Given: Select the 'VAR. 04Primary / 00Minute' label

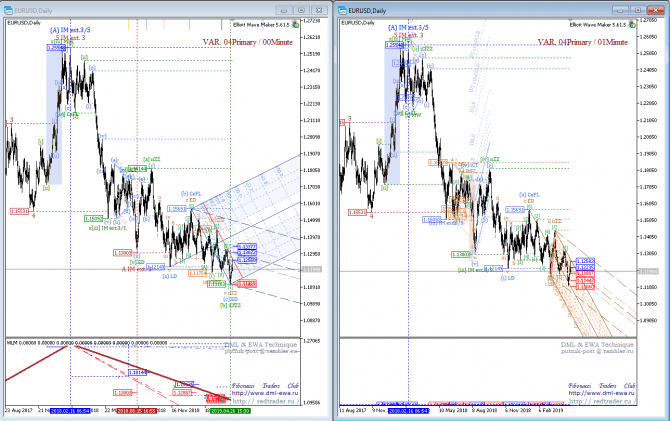Looking at the screenshot, I should click(x=248, y=42).
